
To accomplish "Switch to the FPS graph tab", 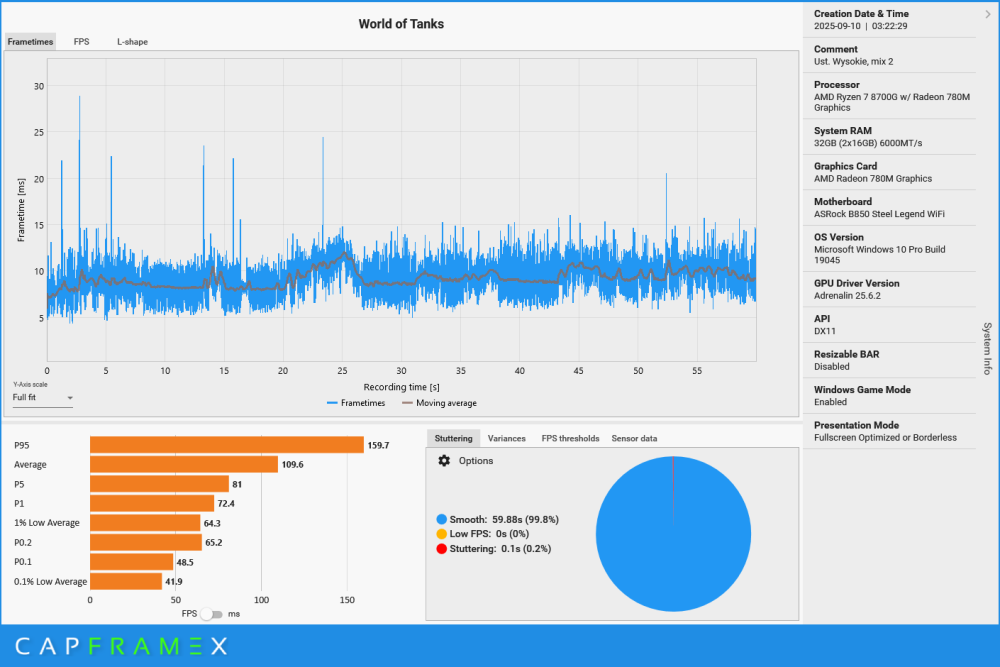I will (x=81, y=42).
